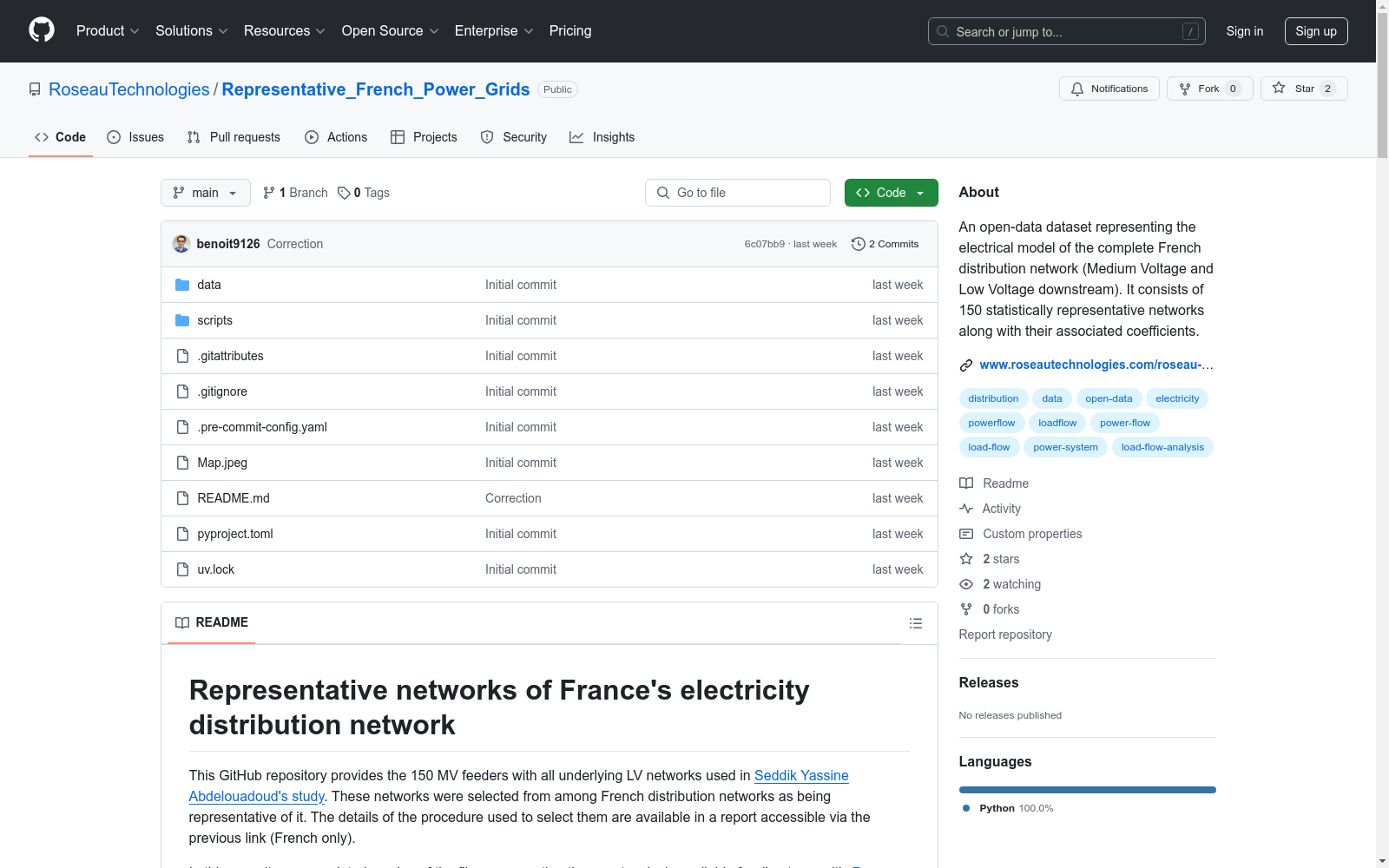This screenshot has width=1389, height=868.
Task: Click the pulse icon next to Activity
Action: tap(966, 509)
